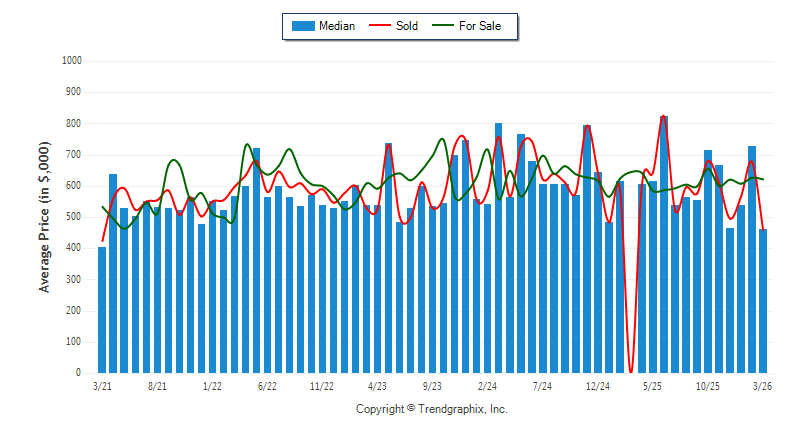The height and width of the screenshot is (434, 800).
Task: Click the tallest blue bar in the chart
Action: tap(664, 245)
